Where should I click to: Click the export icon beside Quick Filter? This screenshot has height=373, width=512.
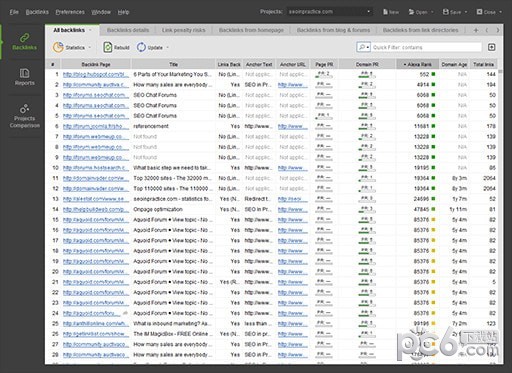[491, 47]
